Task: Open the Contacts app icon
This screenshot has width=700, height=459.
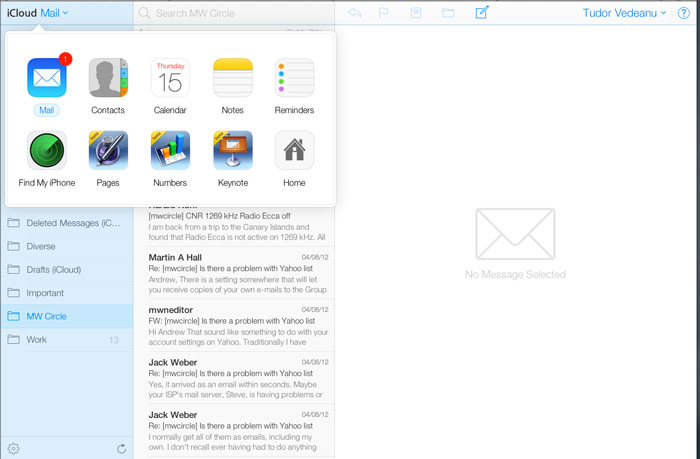Action: 108,78
